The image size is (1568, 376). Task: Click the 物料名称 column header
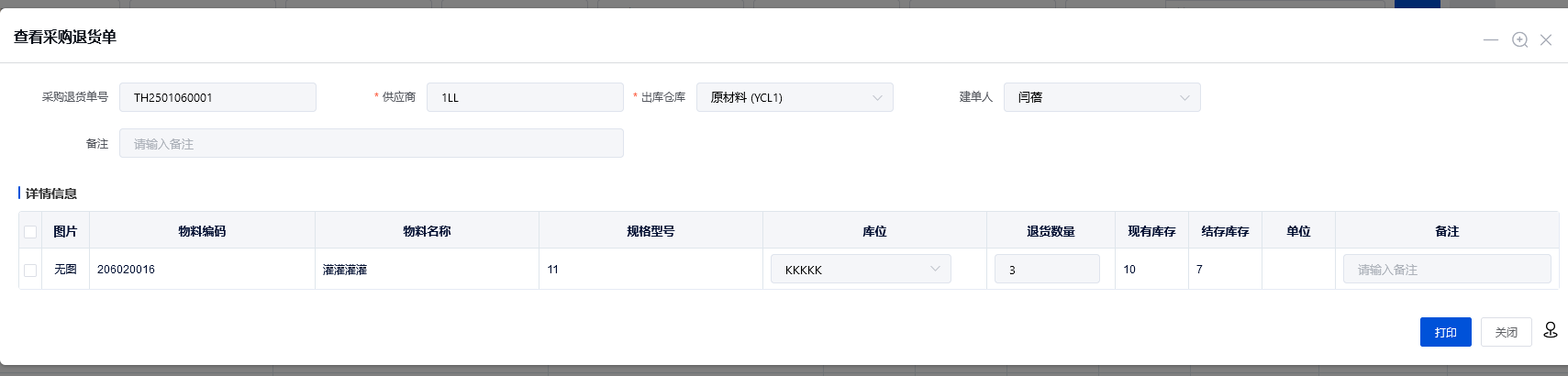click(x=427, y=231)
